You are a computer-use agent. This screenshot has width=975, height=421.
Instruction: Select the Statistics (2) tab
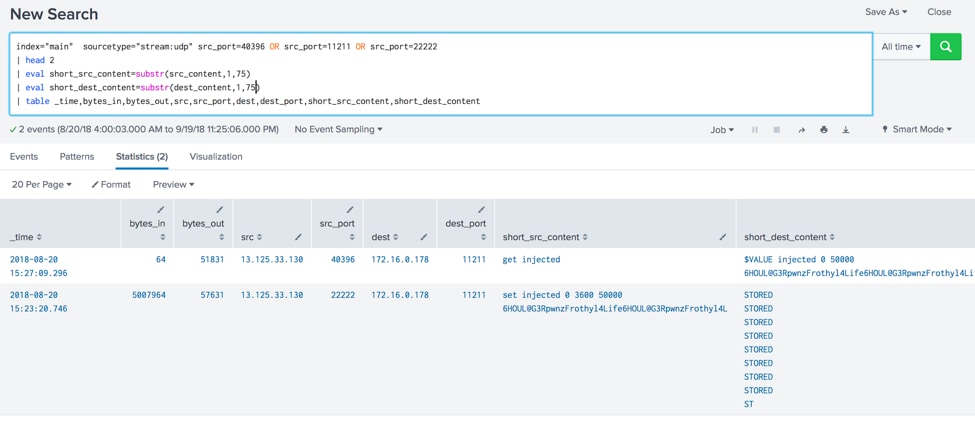click(142, 157)
